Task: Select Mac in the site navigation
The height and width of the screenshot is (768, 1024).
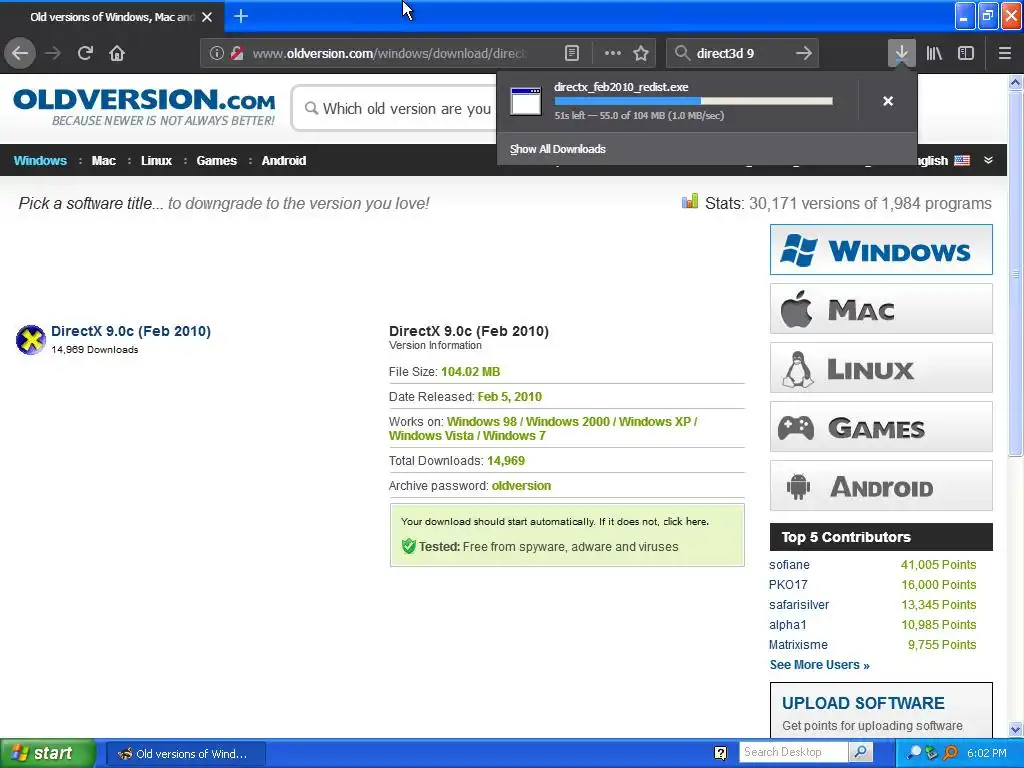Action: coord(103,161)
